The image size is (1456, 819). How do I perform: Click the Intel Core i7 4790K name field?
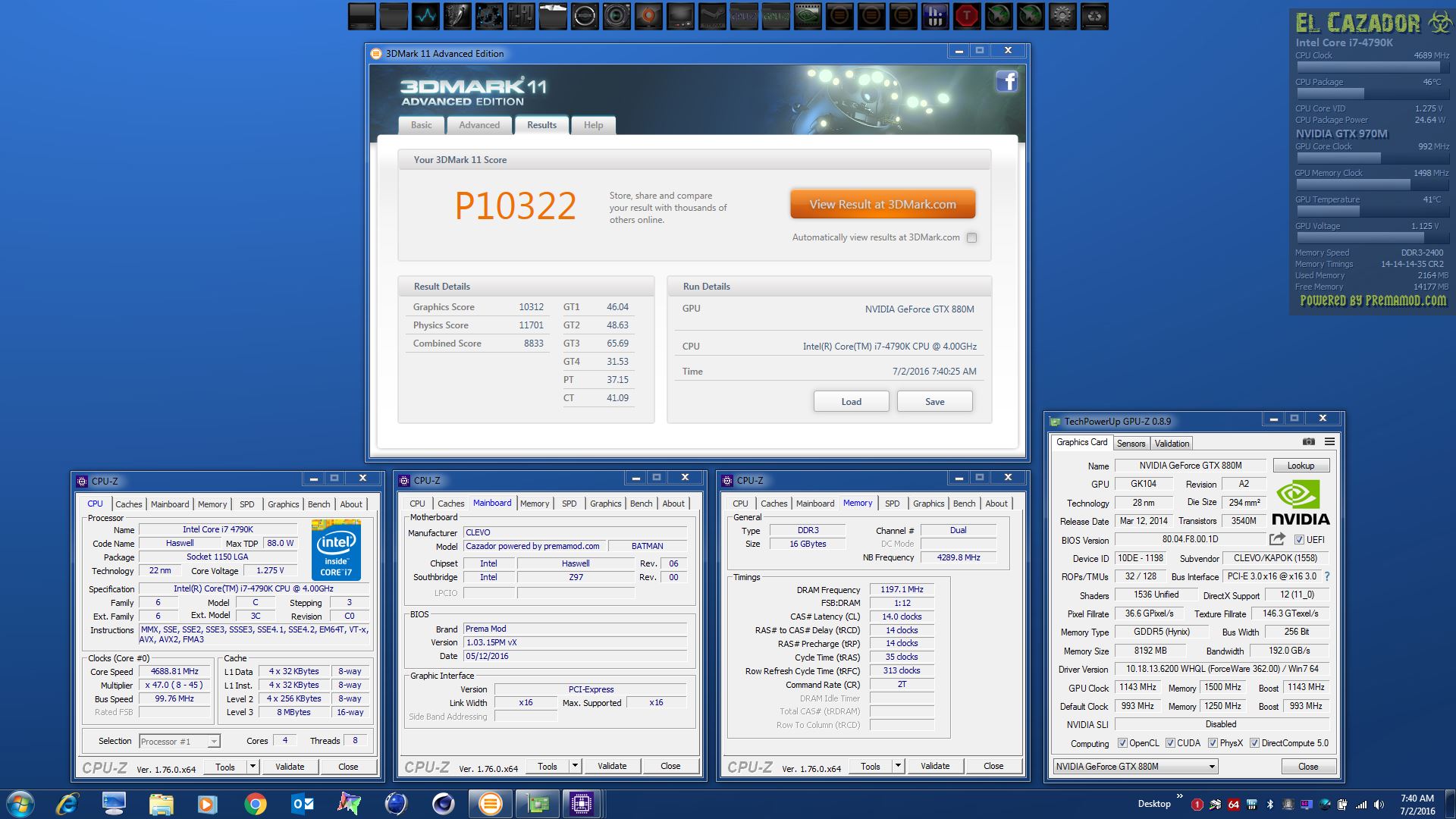tap(218, 529)
